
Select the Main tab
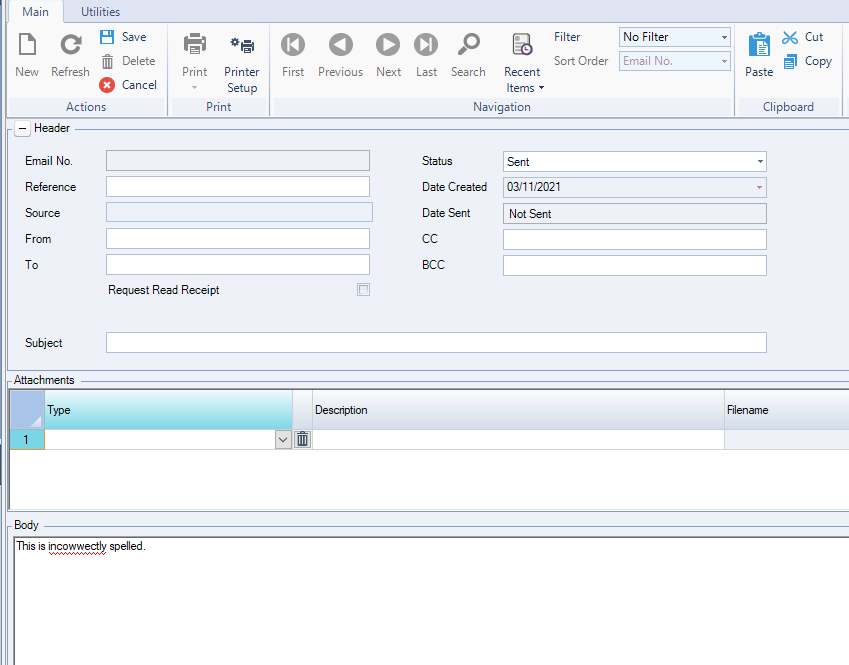click(36, 12)
